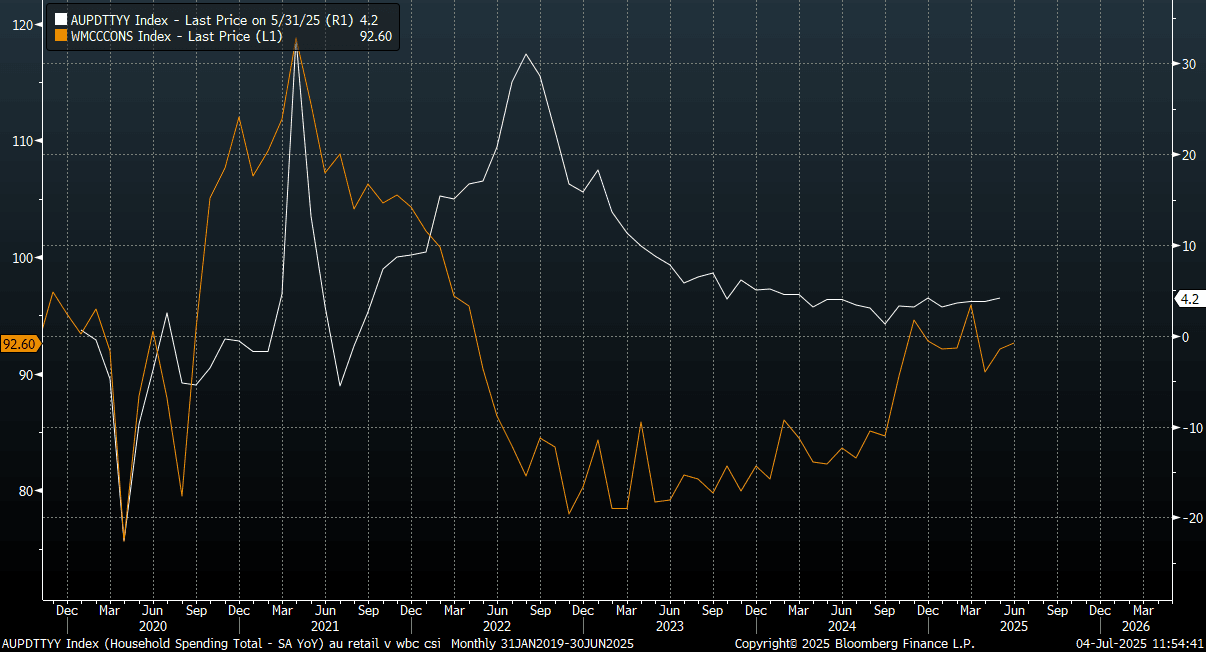Click the 4.2 right axis value tag
Screen dimensions: 1206x652
coord(1189,299)
